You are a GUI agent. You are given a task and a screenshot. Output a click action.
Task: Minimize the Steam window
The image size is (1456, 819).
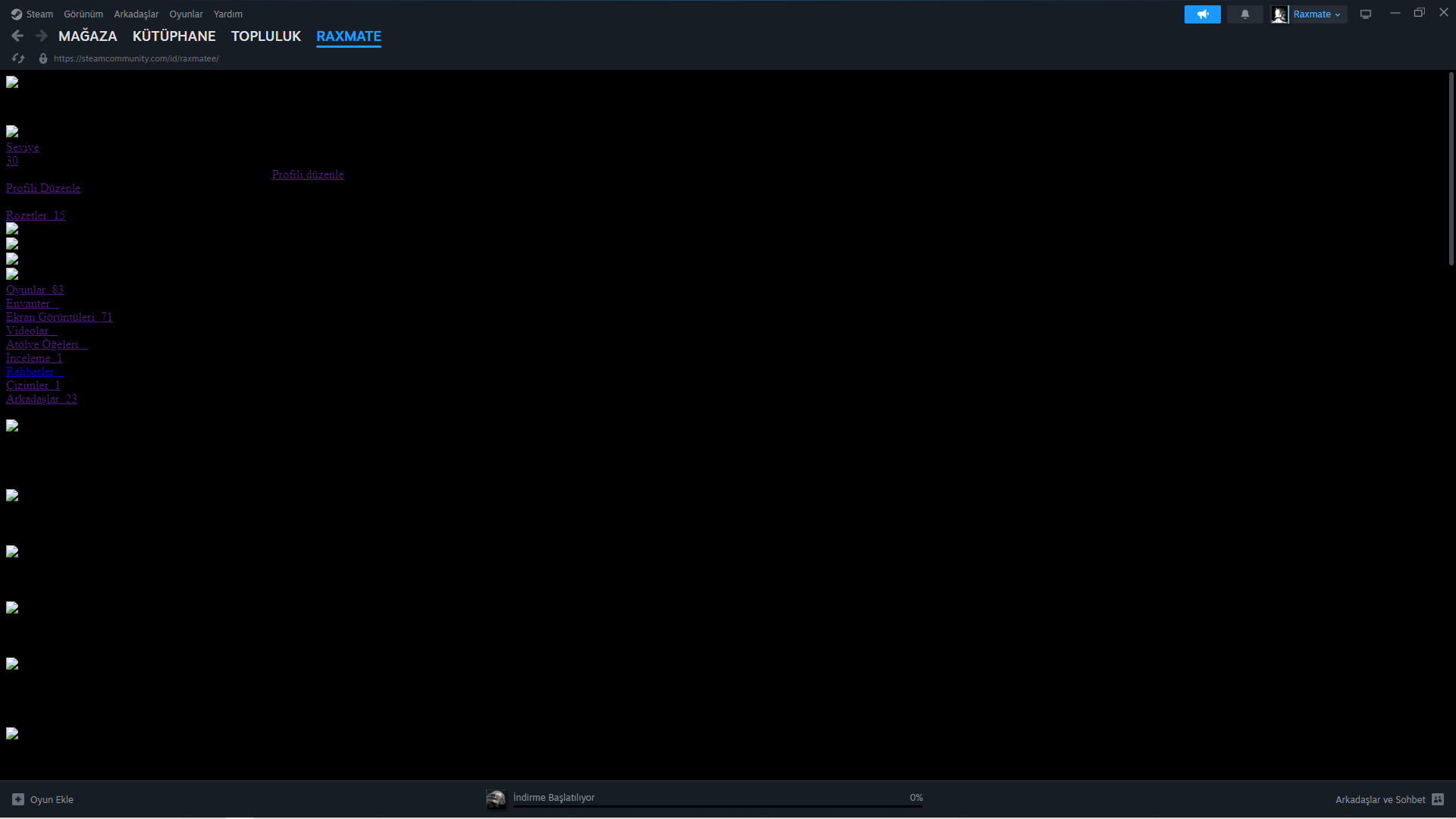[x=1395, y=13]
